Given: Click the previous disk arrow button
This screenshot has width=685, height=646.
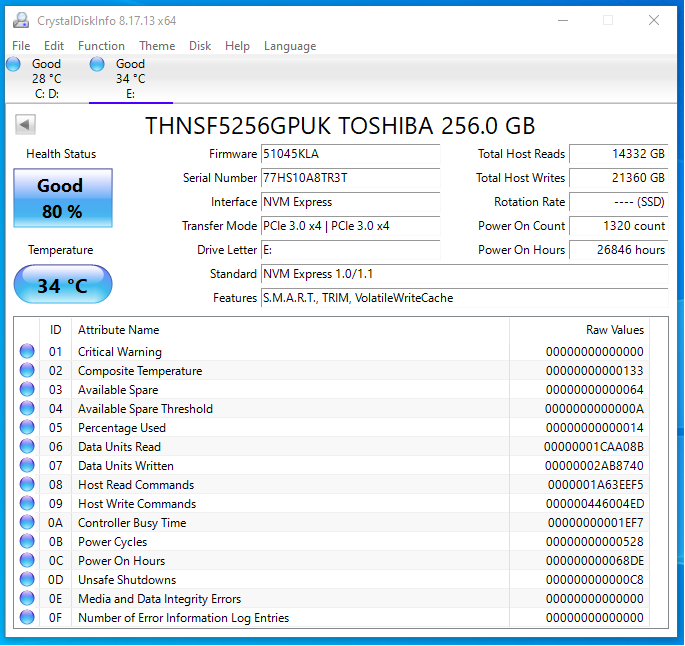Looking at the screenshot, I should pos(26,125).
